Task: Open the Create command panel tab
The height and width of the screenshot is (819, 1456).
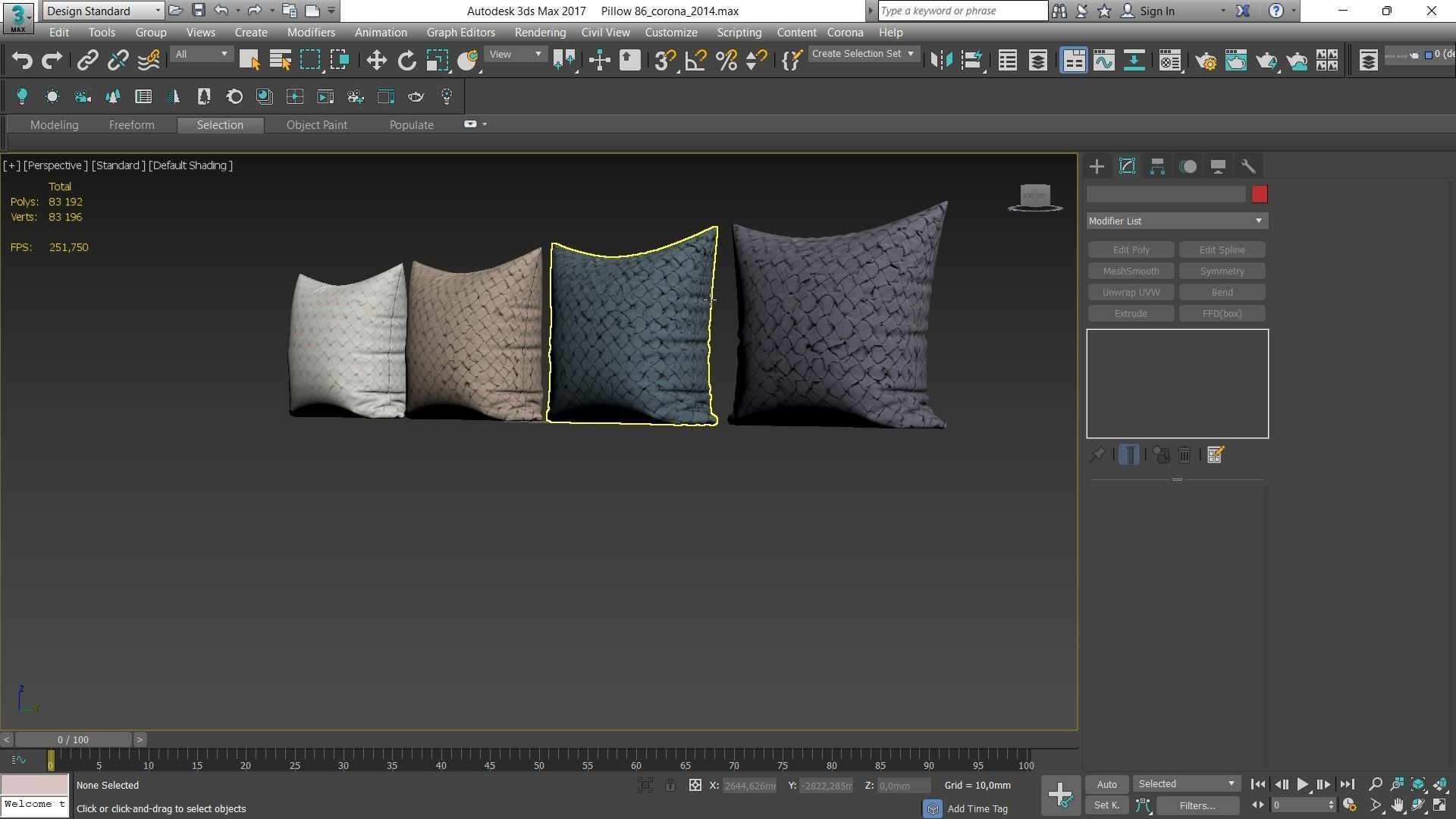Action: click(x=1097, y=166)
